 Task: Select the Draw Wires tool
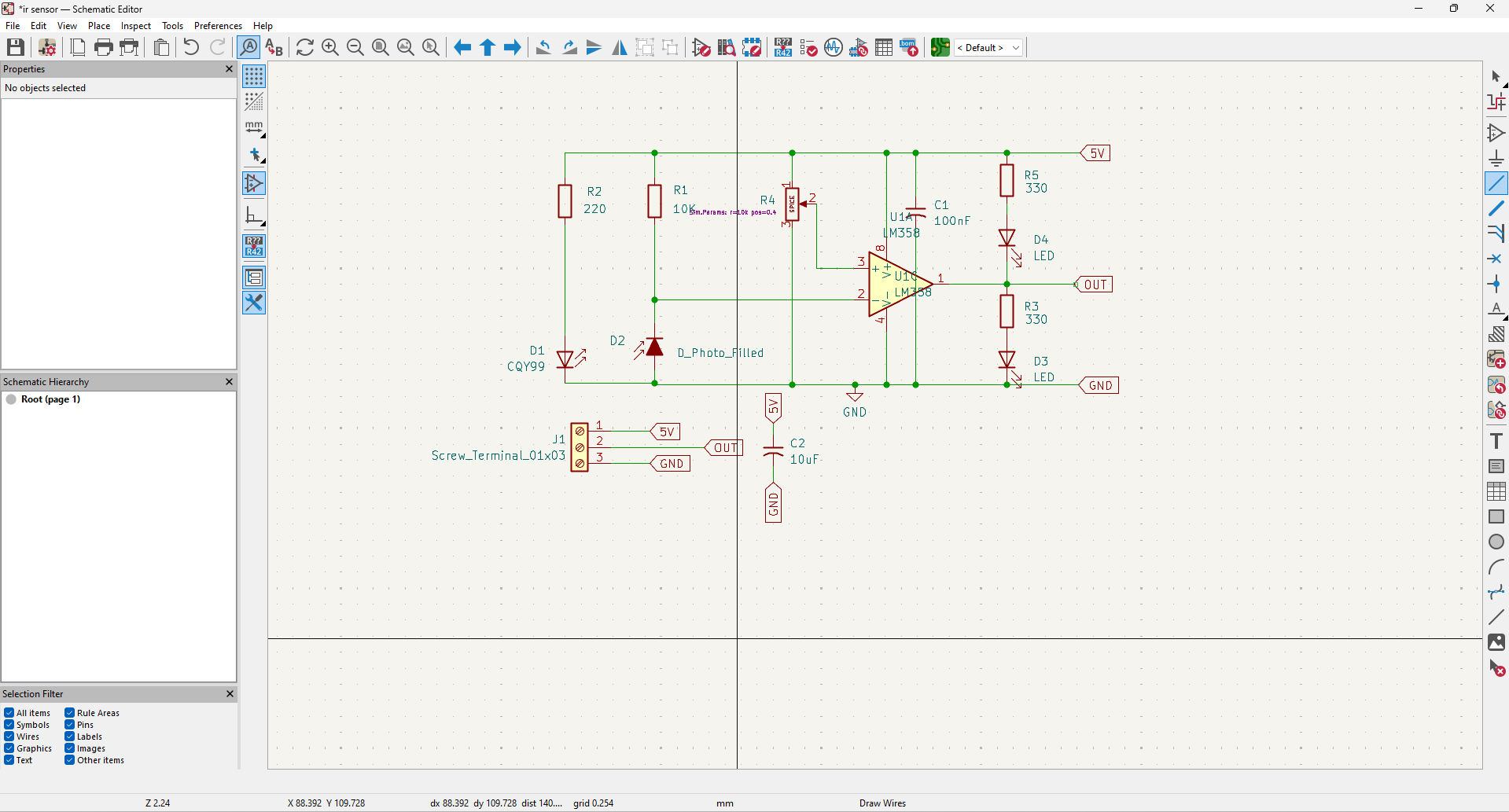(x=1496, y=183)
